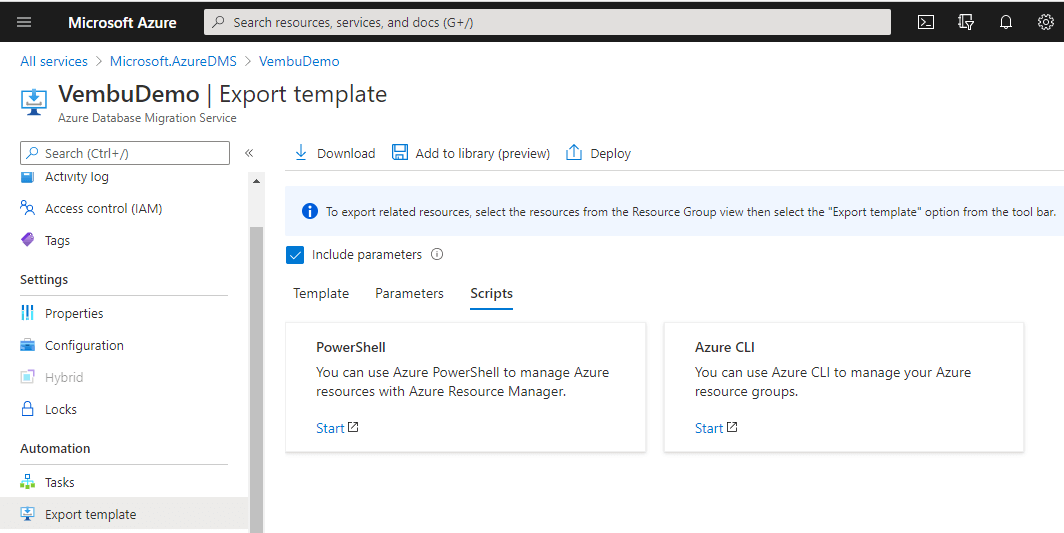Viewport: 1064px width, 533px height.
Task: Open the notifications bell
Action: click(x=1006, y=22)
